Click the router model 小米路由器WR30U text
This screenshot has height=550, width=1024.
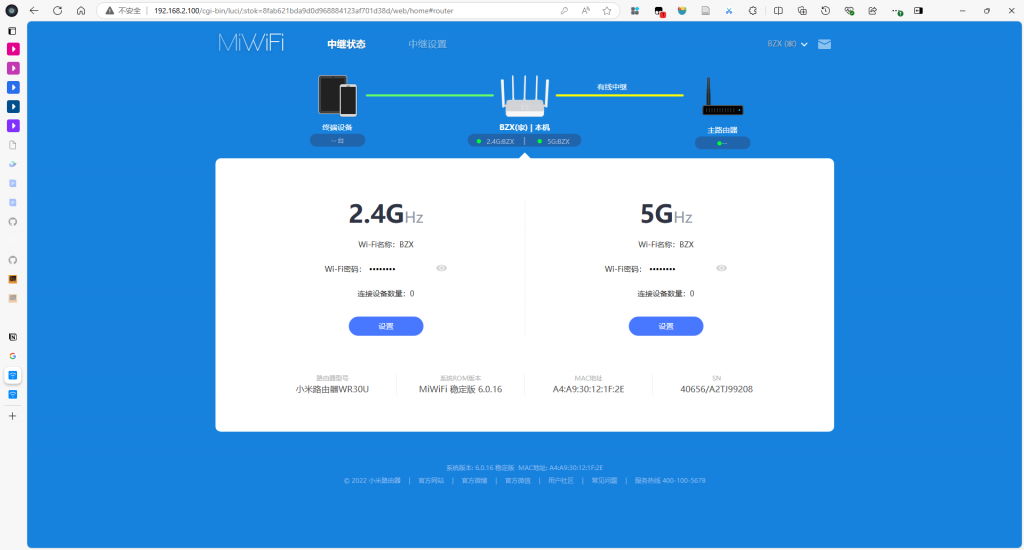pyautogui.click(x=332, y=389)
